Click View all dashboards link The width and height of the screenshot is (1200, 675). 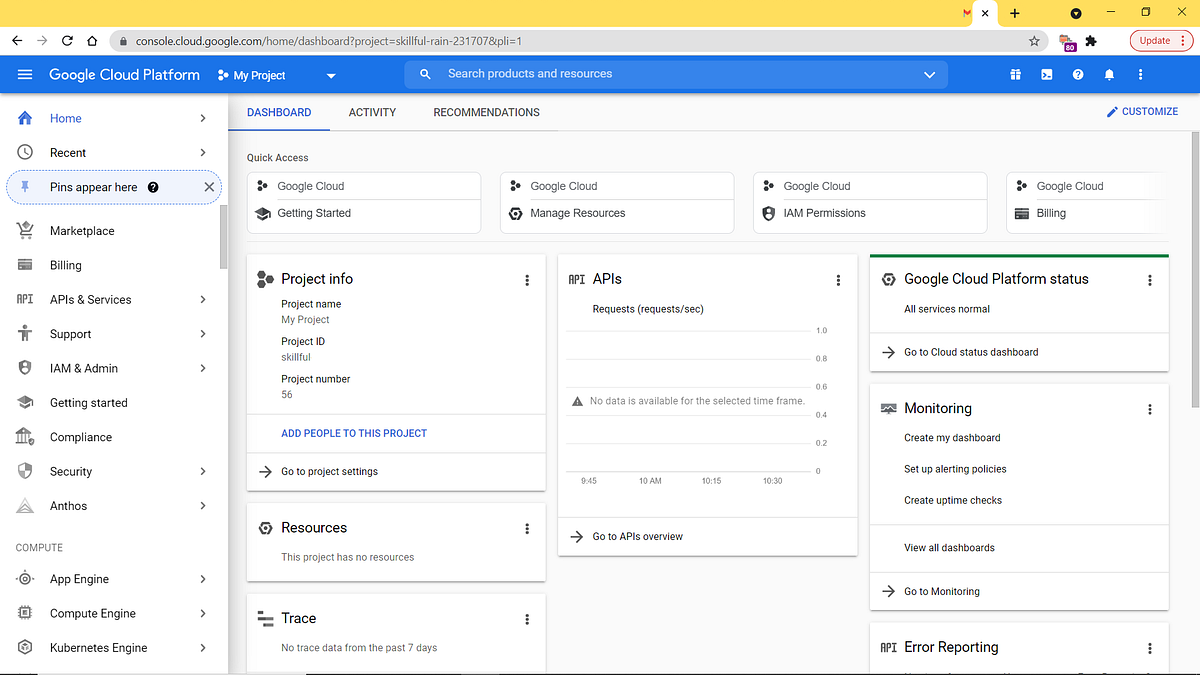pos(949,548)
